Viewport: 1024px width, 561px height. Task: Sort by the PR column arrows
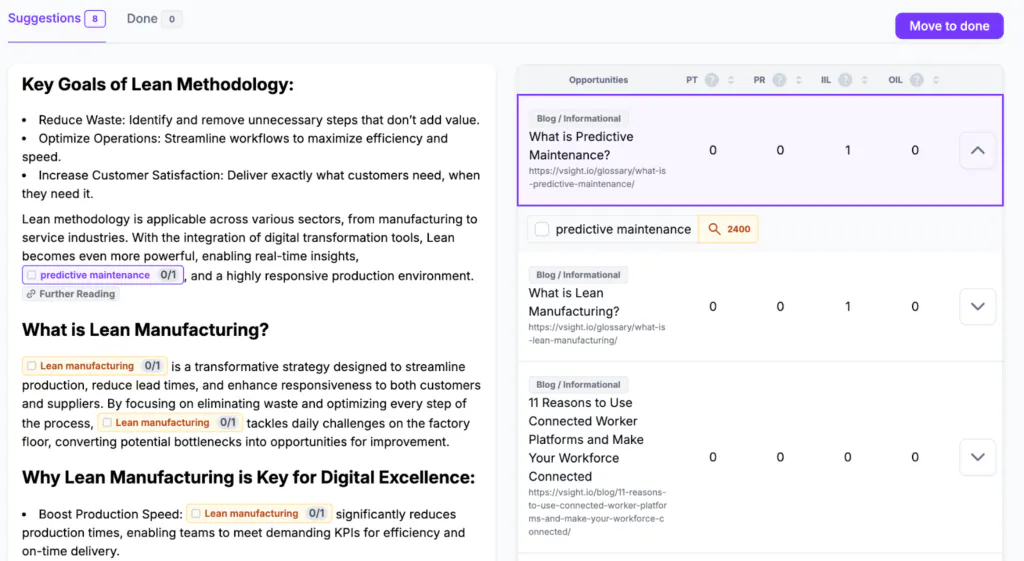click(x=798, y=80)
